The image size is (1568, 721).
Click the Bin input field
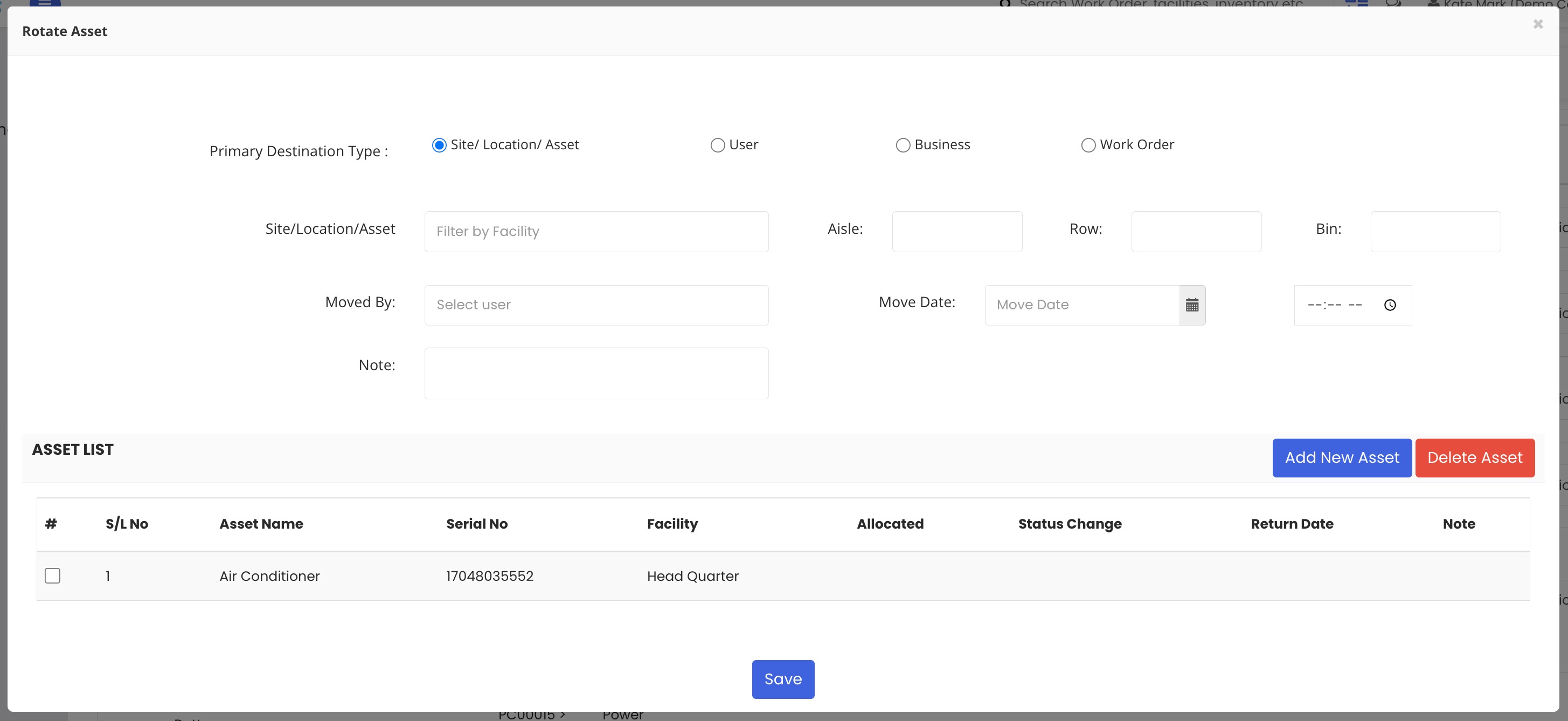(1435, 231)
